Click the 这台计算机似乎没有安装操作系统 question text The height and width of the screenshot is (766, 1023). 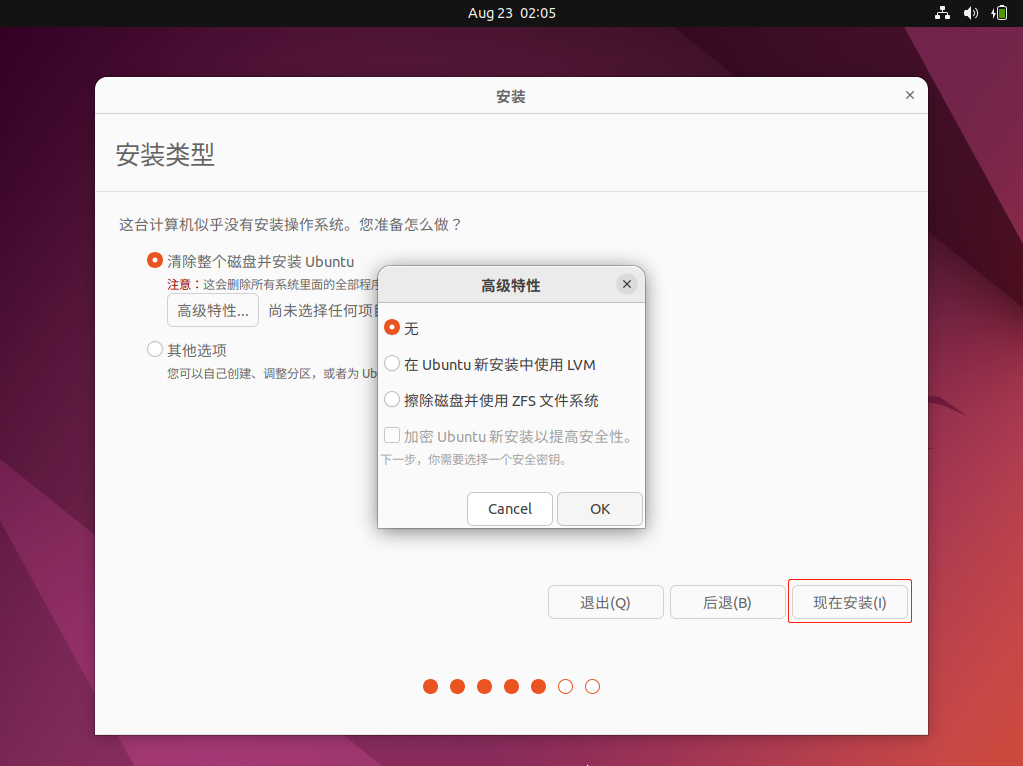click(x=290, y=225)
